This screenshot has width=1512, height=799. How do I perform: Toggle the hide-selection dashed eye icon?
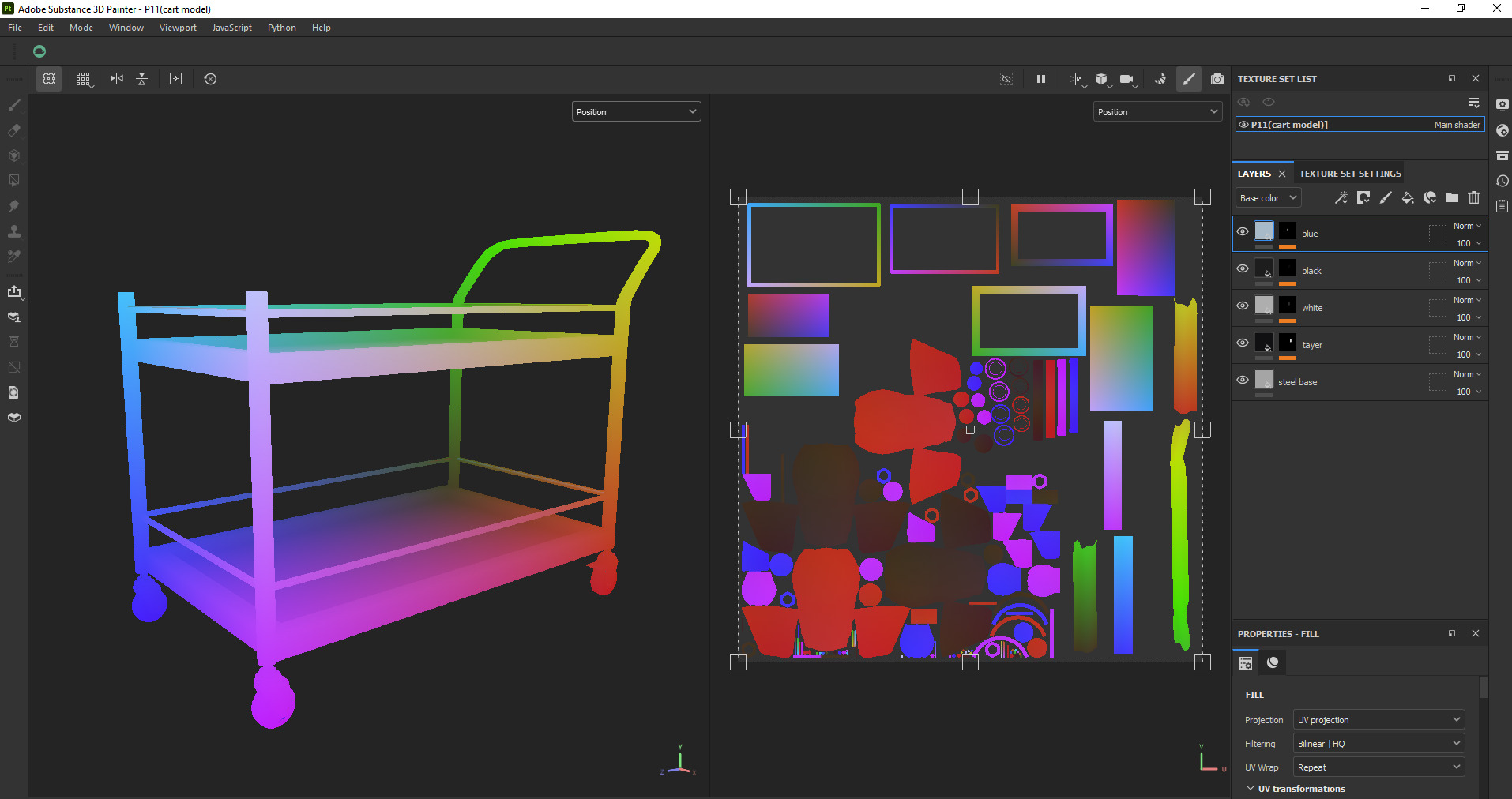click(1006, 79)
